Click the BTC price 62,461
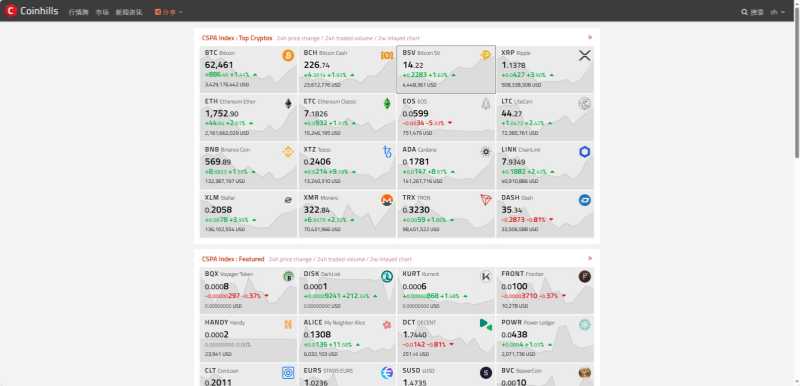 tap(219, 65)
